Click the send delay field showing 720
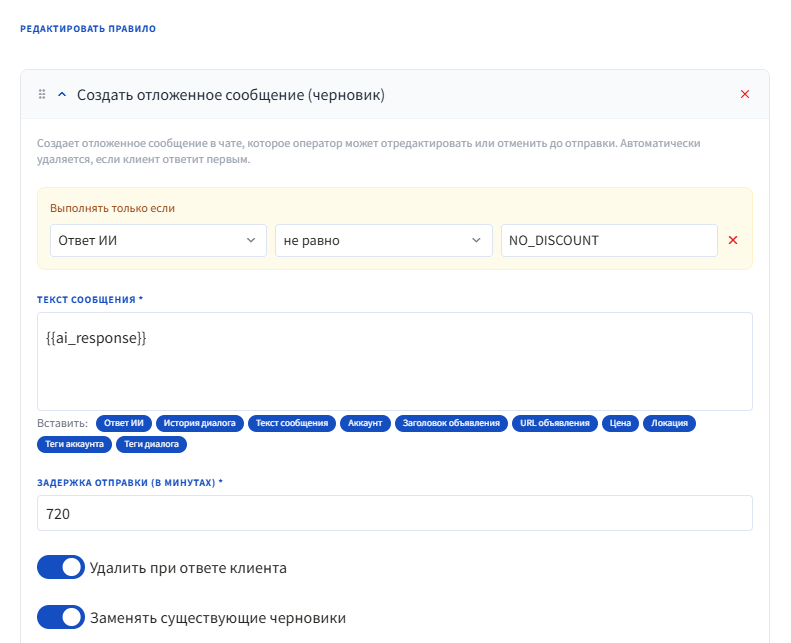This screenshot has height=643, width=791. (x=394, y=513)
